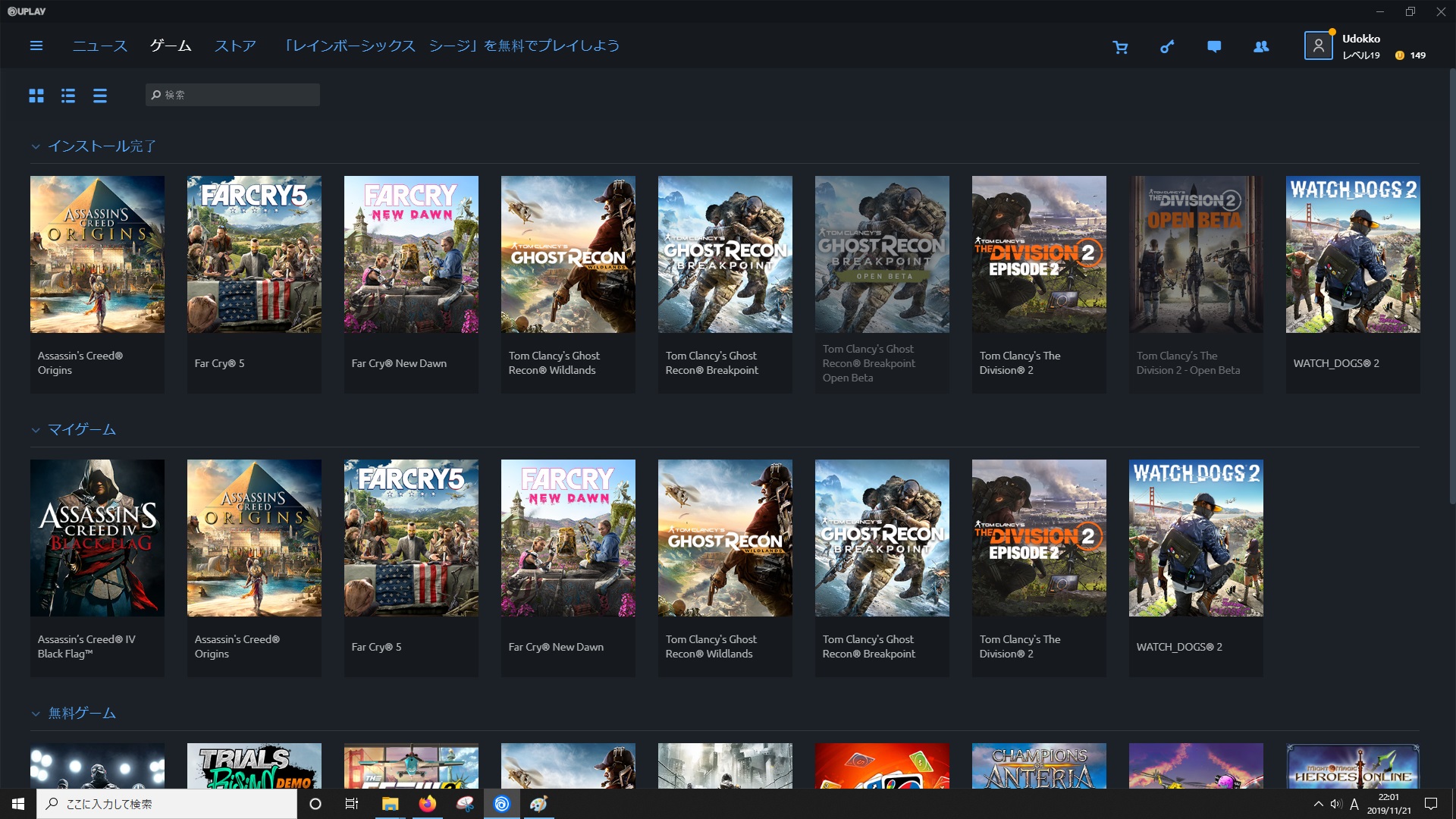Screen dimensions: 1456x819
Task: Click the Uplay coin balance icon
Action: [x=1400, y=55]
